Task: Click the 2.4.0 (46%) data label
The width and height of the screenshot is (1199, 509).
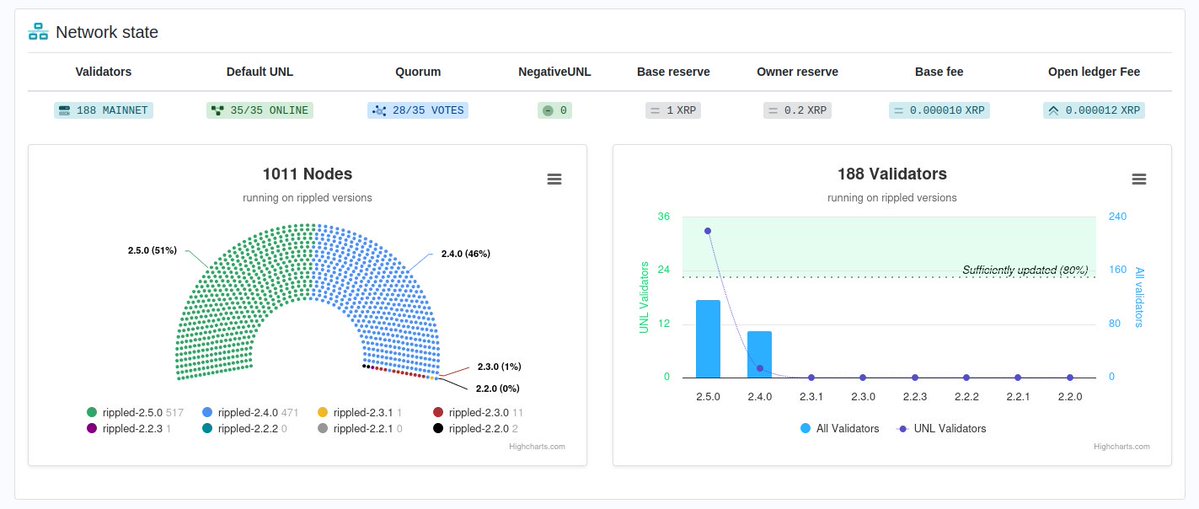Action: click(x=466, y=253)
